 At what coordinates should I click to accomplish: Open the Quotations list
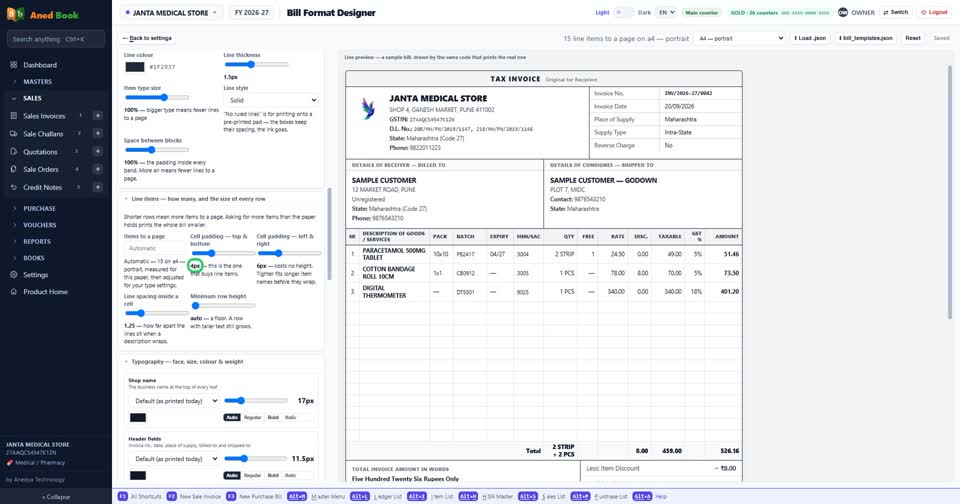pyautogui.click(x=40, y=151)
